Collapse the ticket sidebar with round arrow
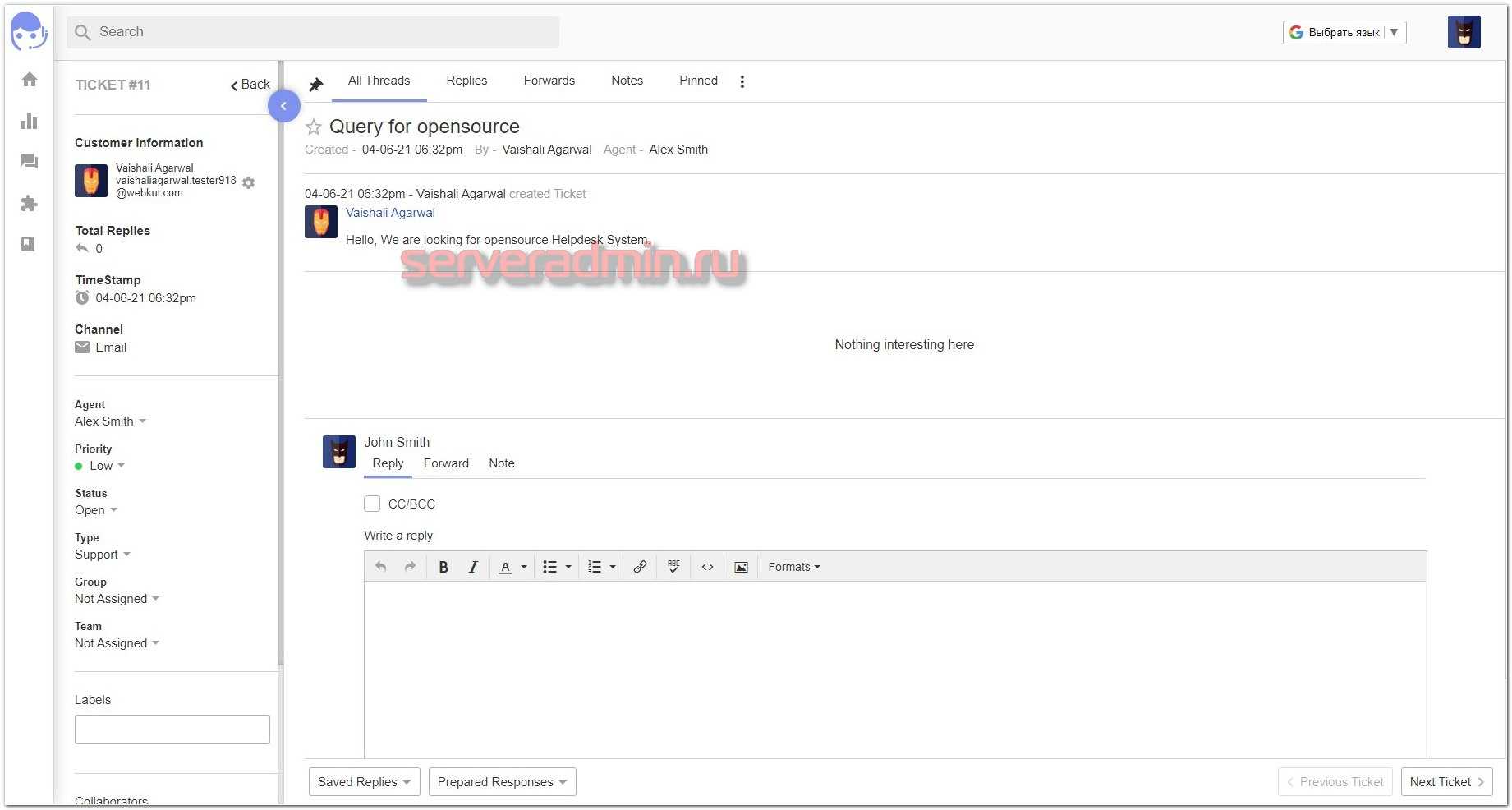Viewport: 1512px width, 810px height. pos(283,106)
